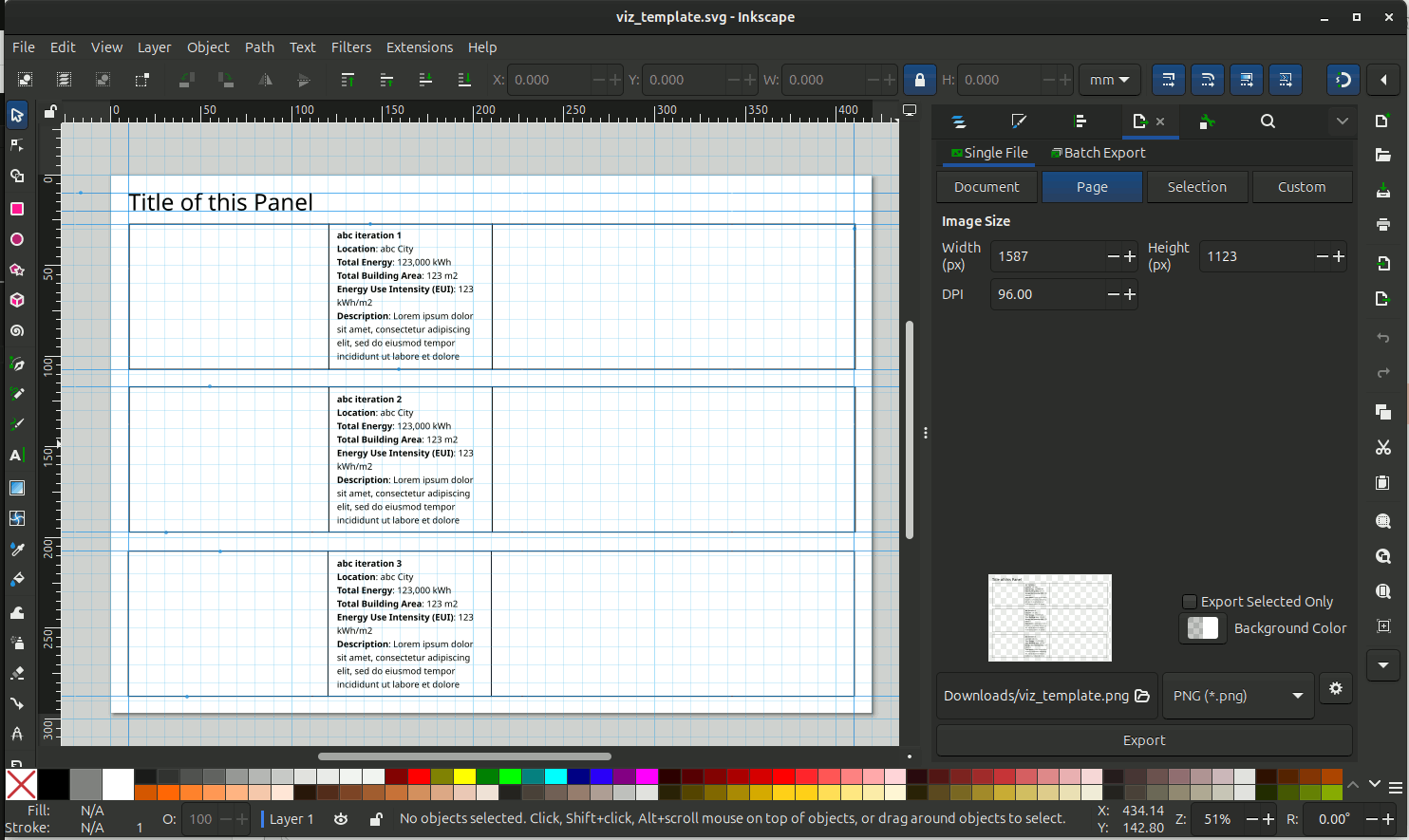This screenshot has width=1409, height=840.
Task: Open the mm units dropdown
Action: (1109, 80)
